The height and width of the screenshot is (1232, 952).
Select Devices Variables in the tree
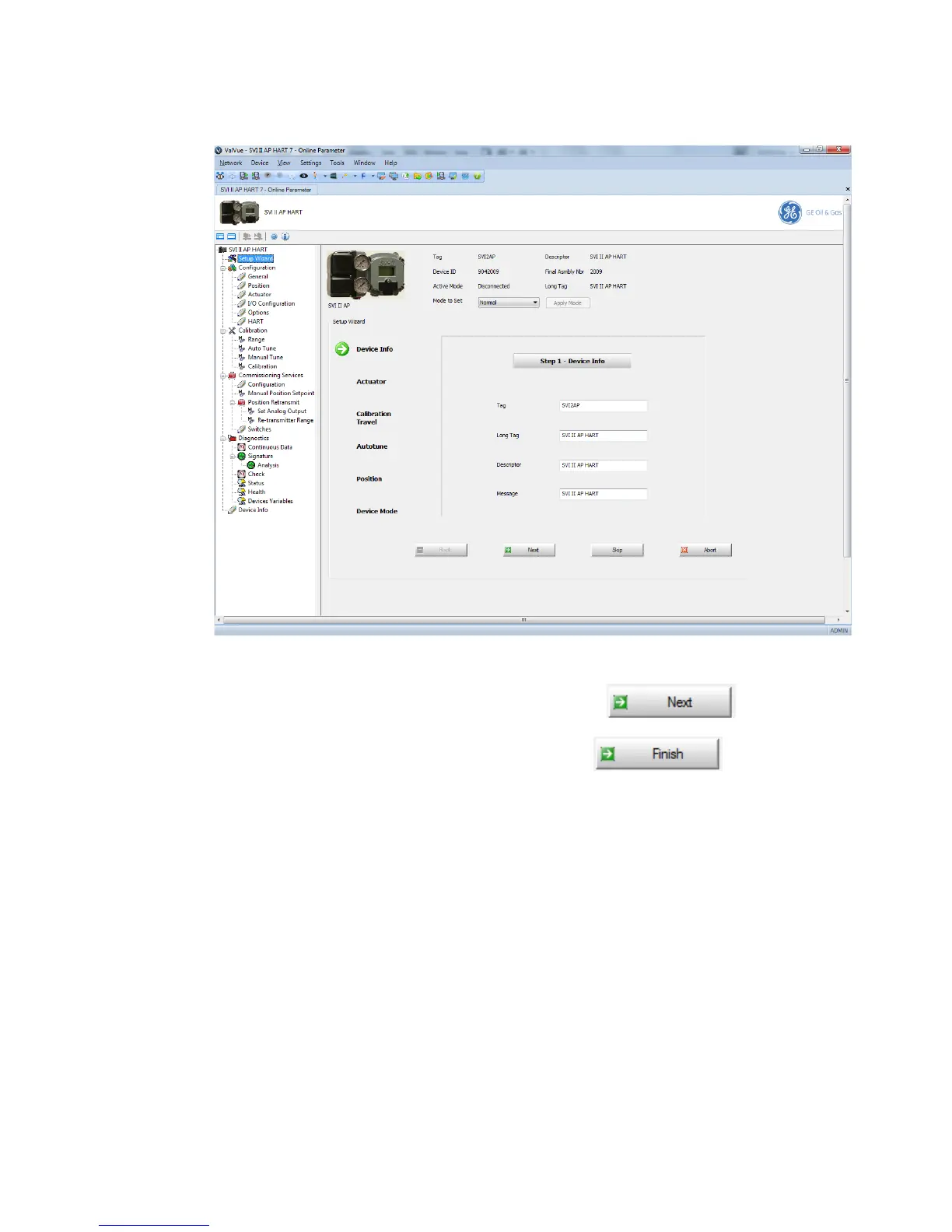(270, 501)
